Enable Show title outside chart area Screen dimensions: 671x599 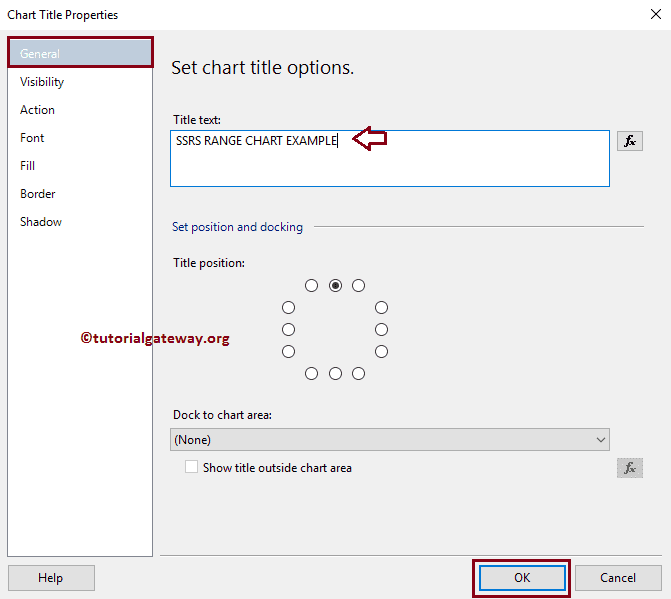192,467
